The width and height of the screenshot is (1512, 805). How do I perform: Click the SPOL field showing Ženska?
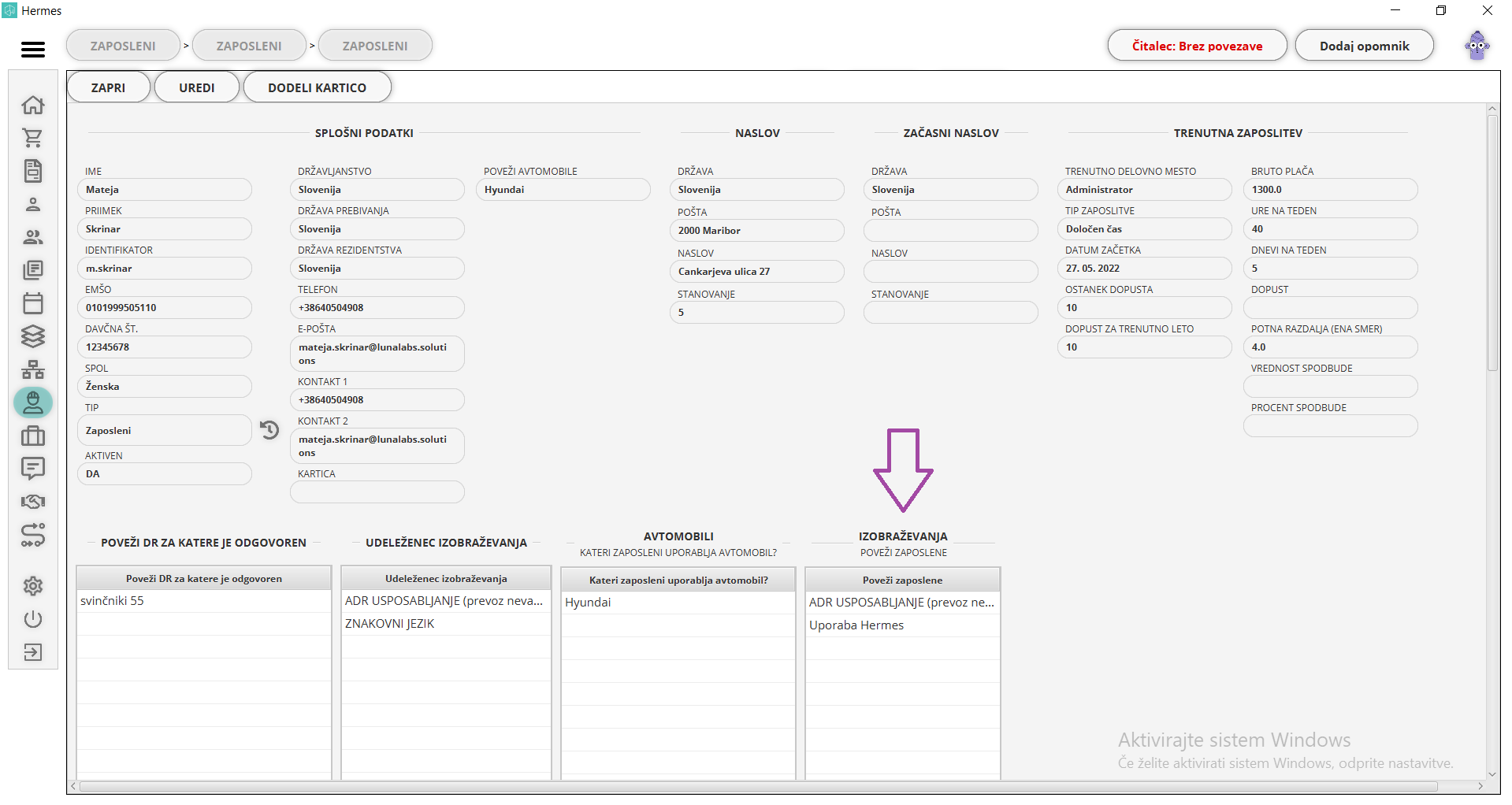click(165, 387)
